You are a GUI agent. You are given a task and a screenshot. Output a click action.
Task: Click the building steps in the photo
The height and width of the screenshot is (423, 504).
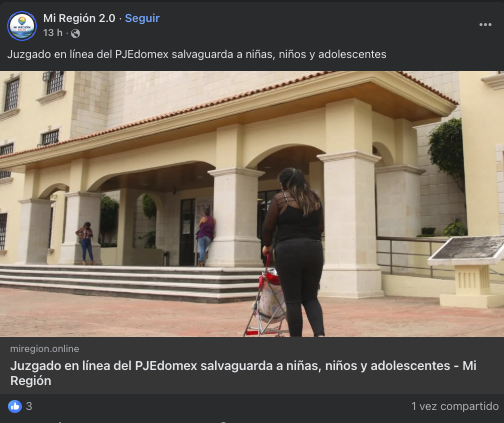click(130, 283)
